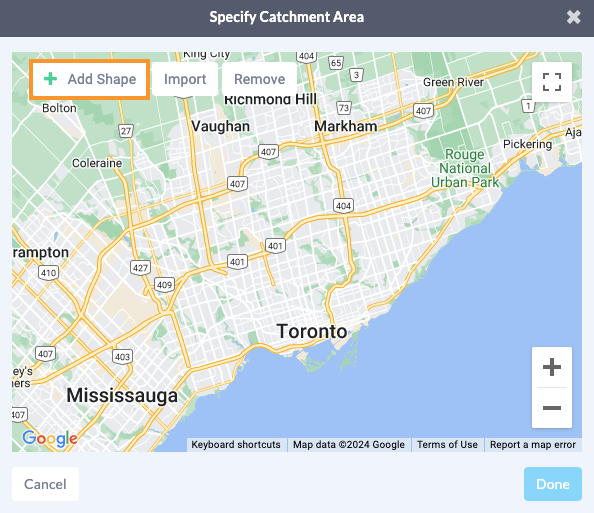Select the Remove button on the map
Image resolution: width=594 pixels, height=513 pixels.
click(259, 79)
